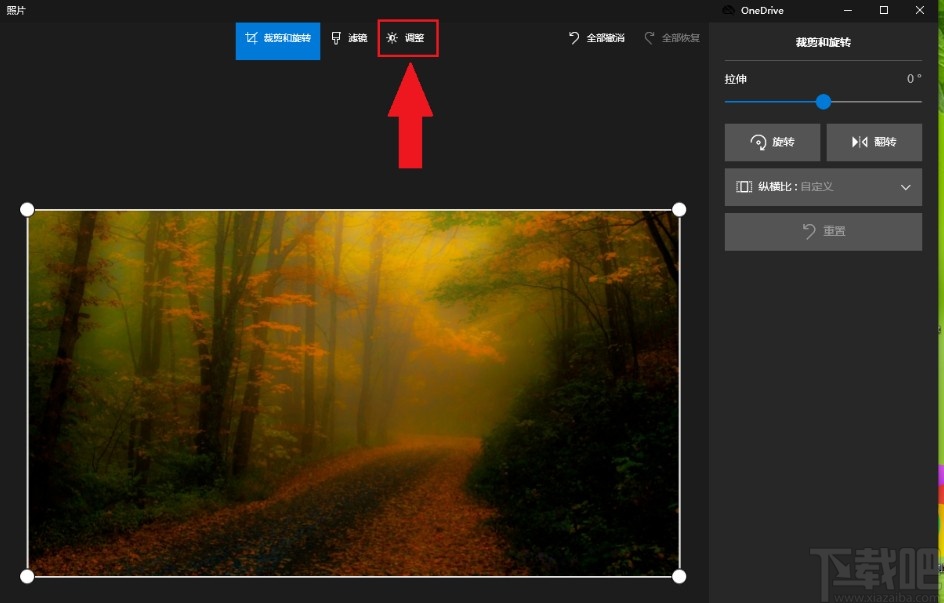The image size is (944, 603).
Task: Click the right end of the 拉伸 slider track
Action: pyautogui.click(x=919, y=102)
